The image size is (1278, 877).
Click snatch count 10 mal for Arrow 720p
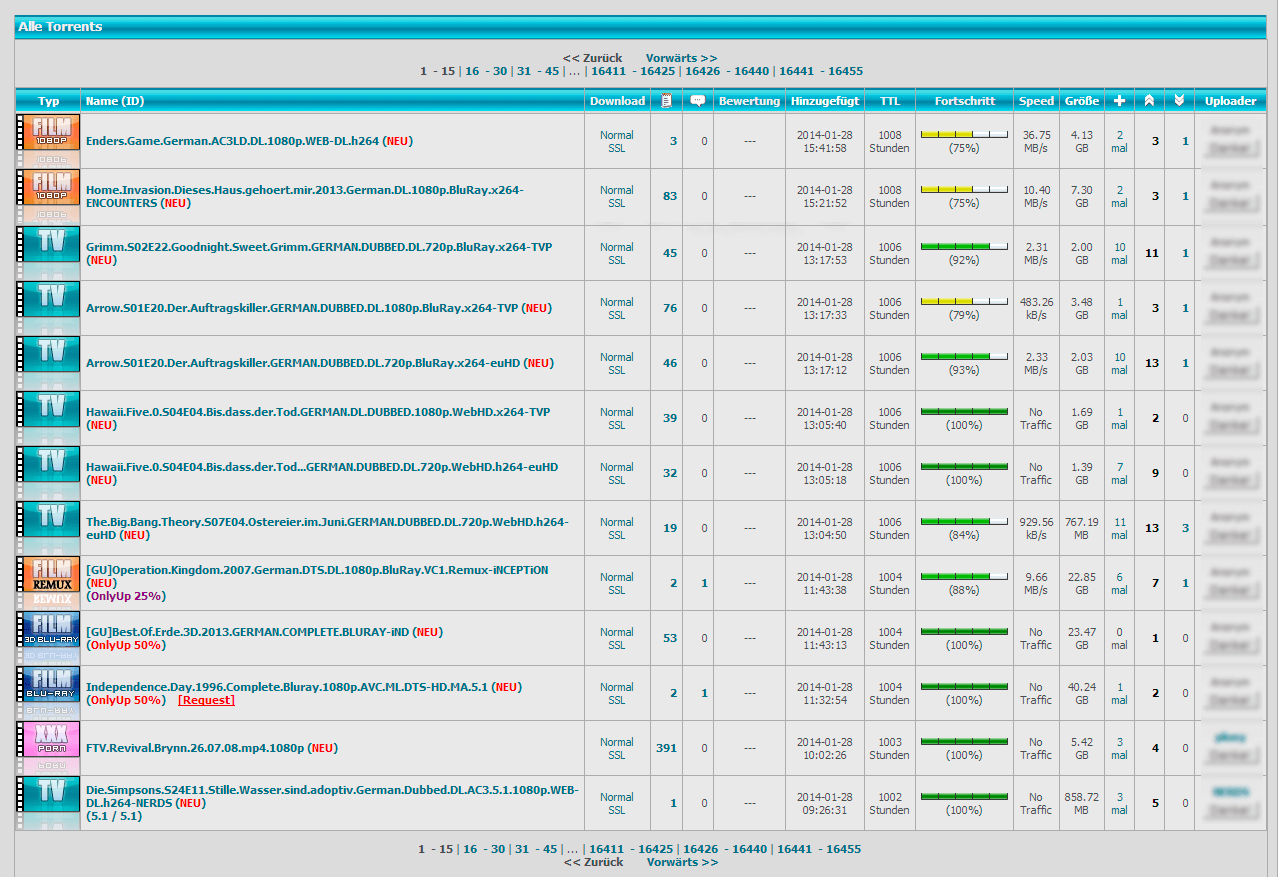click(1119, 363)
